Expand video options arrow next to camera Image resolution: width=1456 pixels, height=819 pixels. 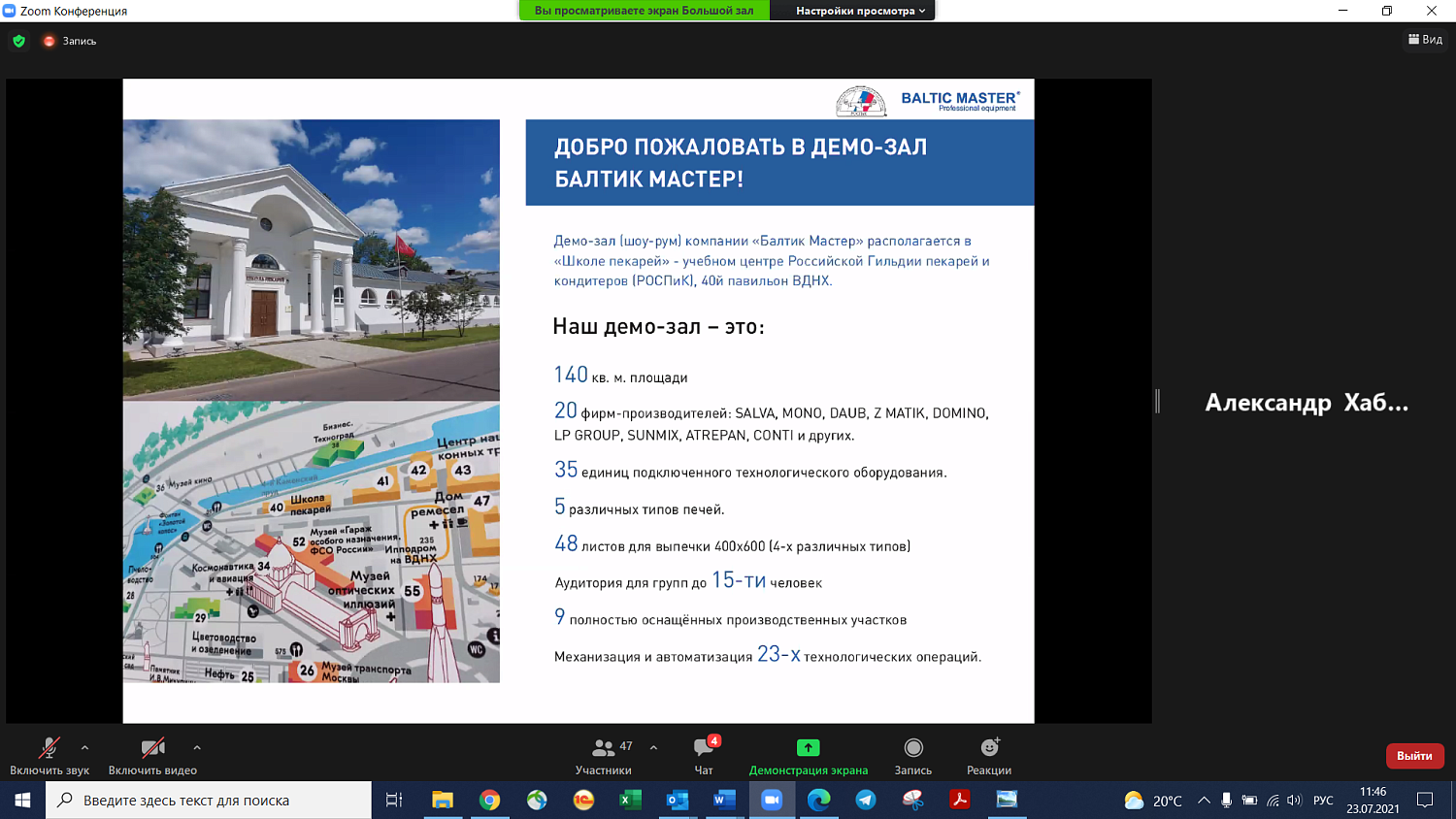point(197,747)
